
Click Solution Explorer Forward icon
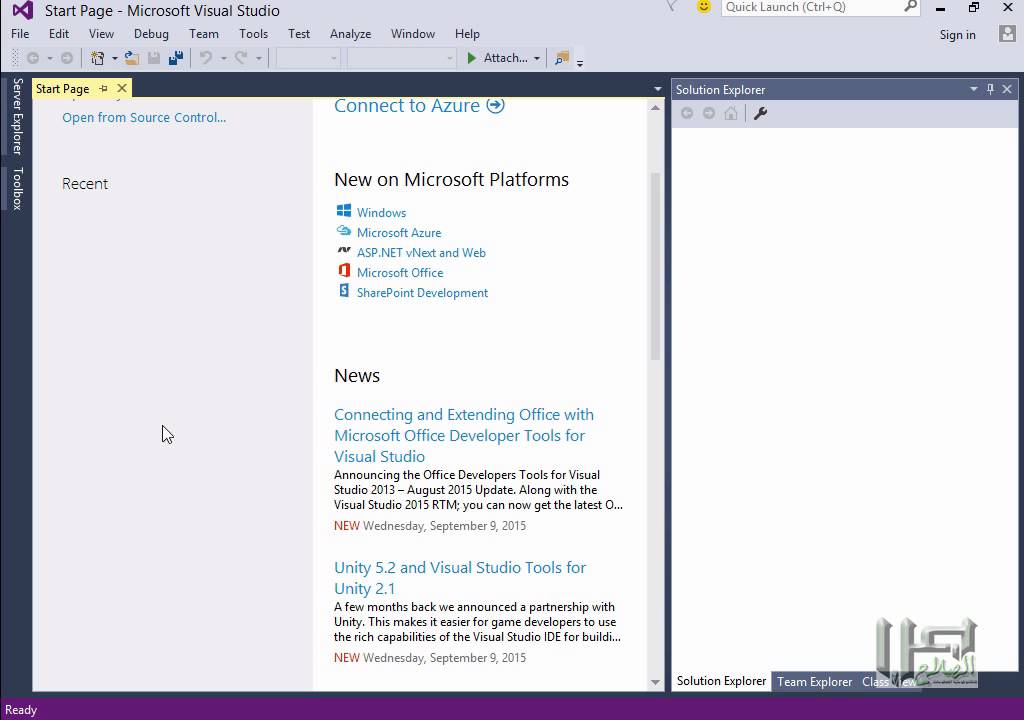point(709,114)
